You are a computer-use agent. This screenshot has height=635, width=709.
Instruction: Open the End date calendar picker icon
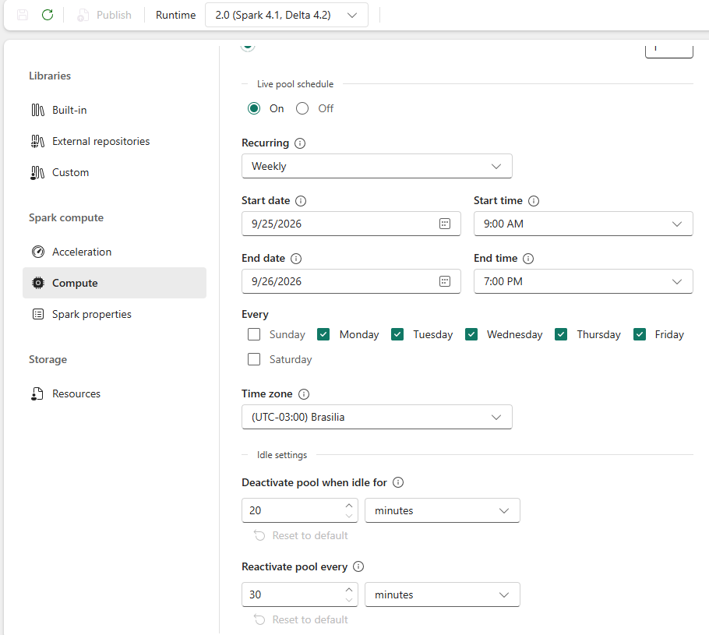[x=444, y=281]
